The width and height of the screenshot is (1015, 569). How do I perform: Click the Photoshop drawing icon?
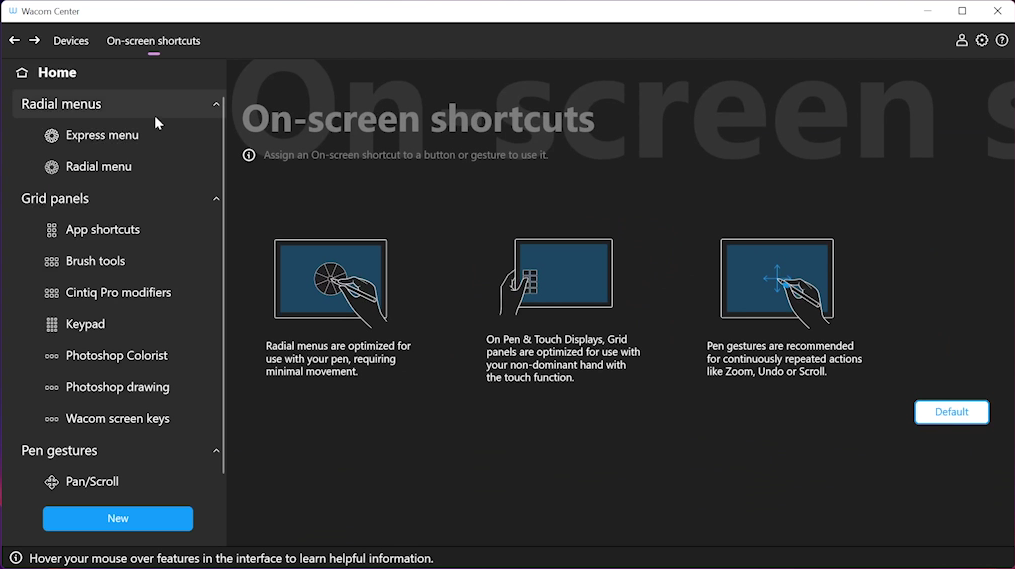(52, 388)
